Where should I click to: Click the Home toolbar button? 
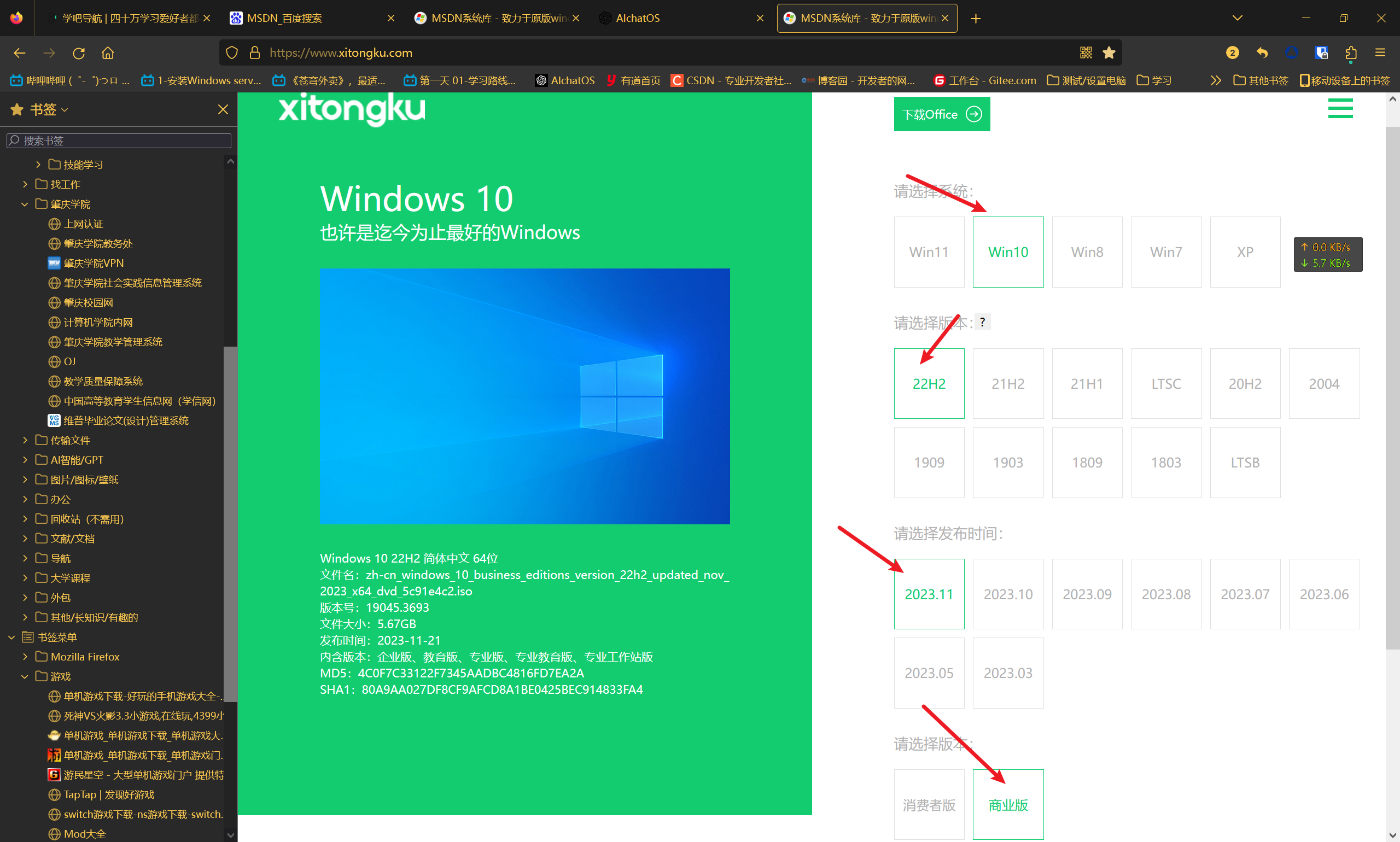point(108,53)
